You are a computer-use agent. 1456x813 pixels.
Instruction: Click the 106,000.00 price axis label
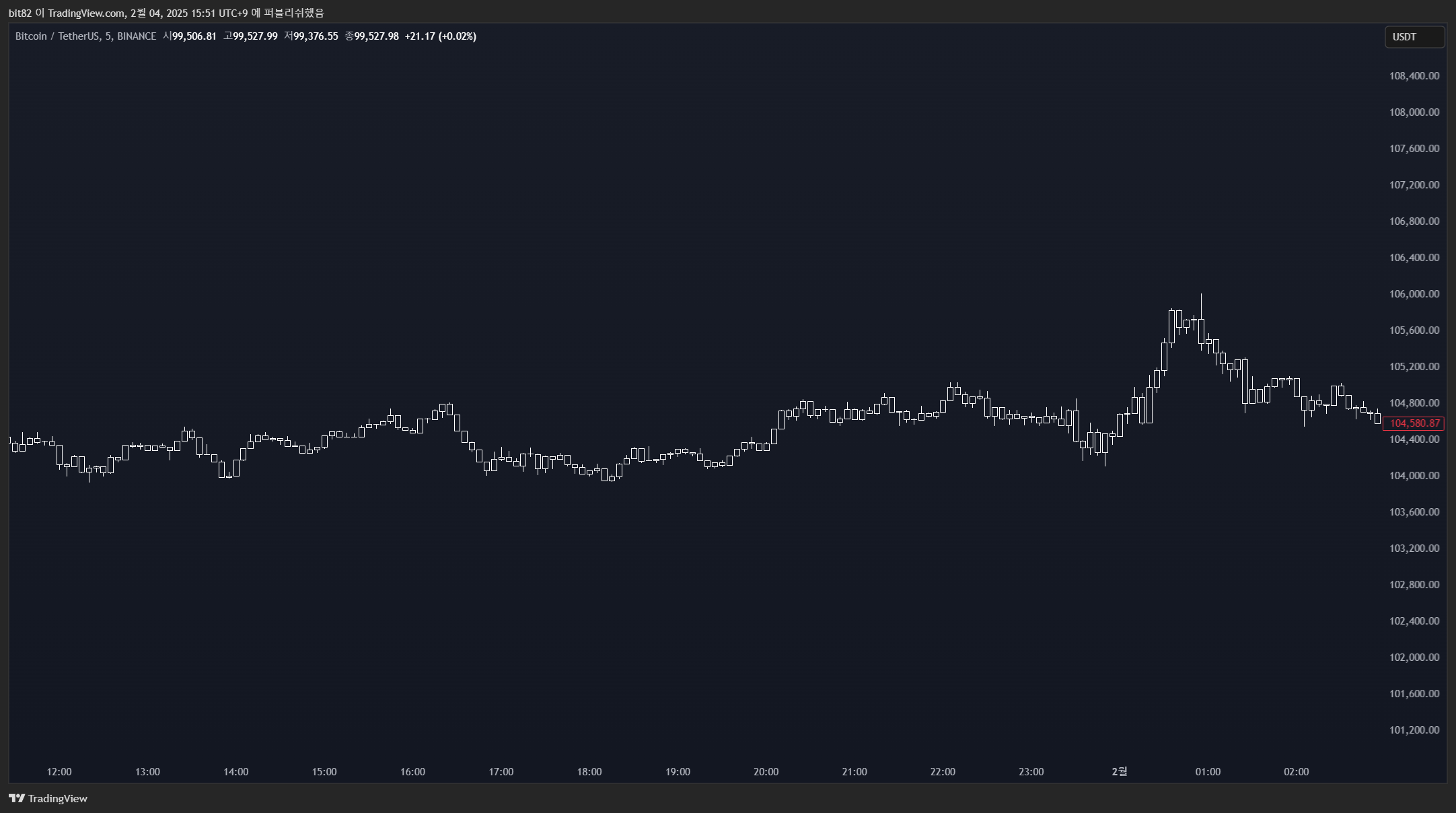[1414, 294]
